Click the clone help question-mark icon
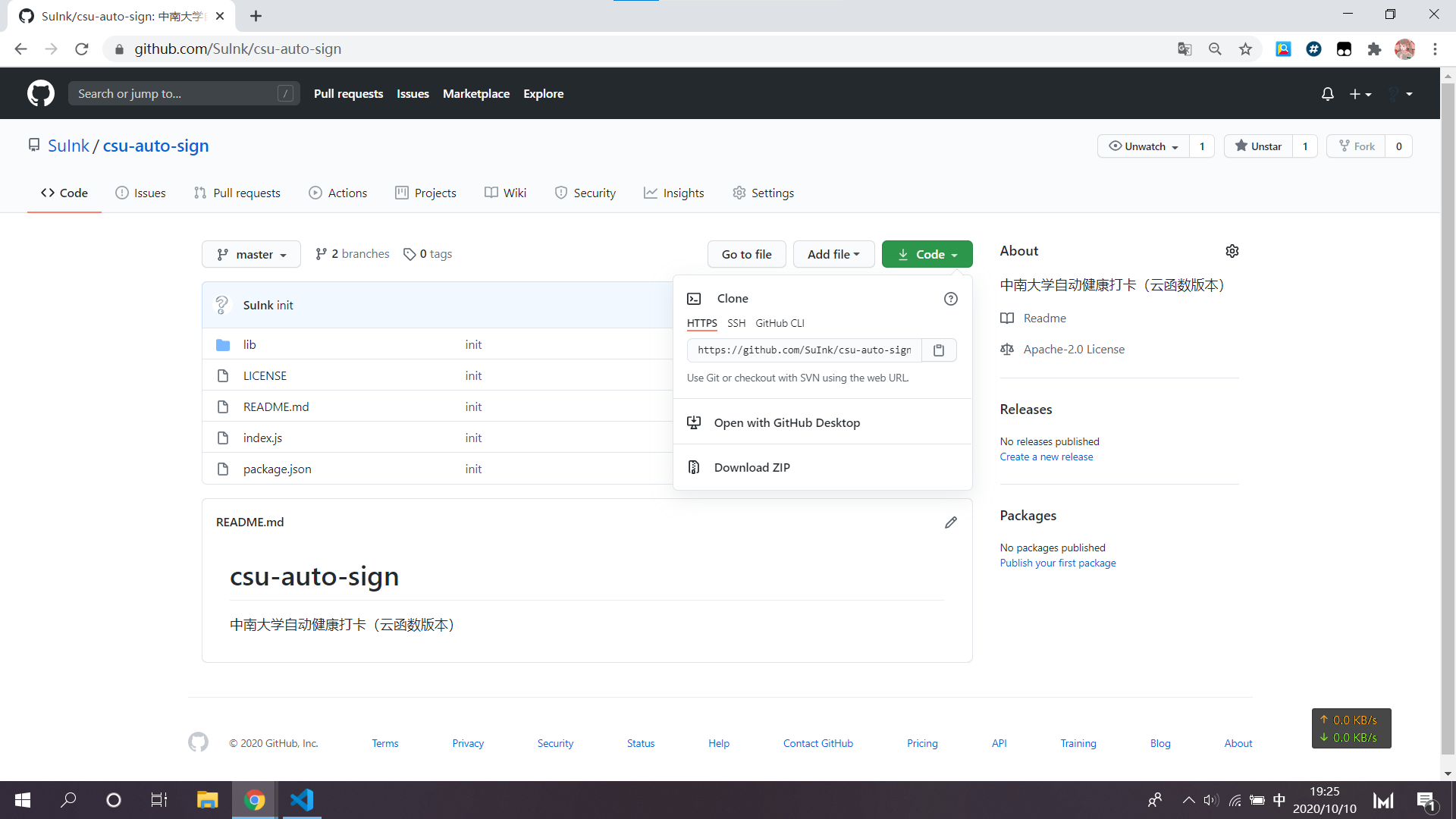The width and height of the screenshot is (1456, 819). pyautogui.click(x=951, y=299)
